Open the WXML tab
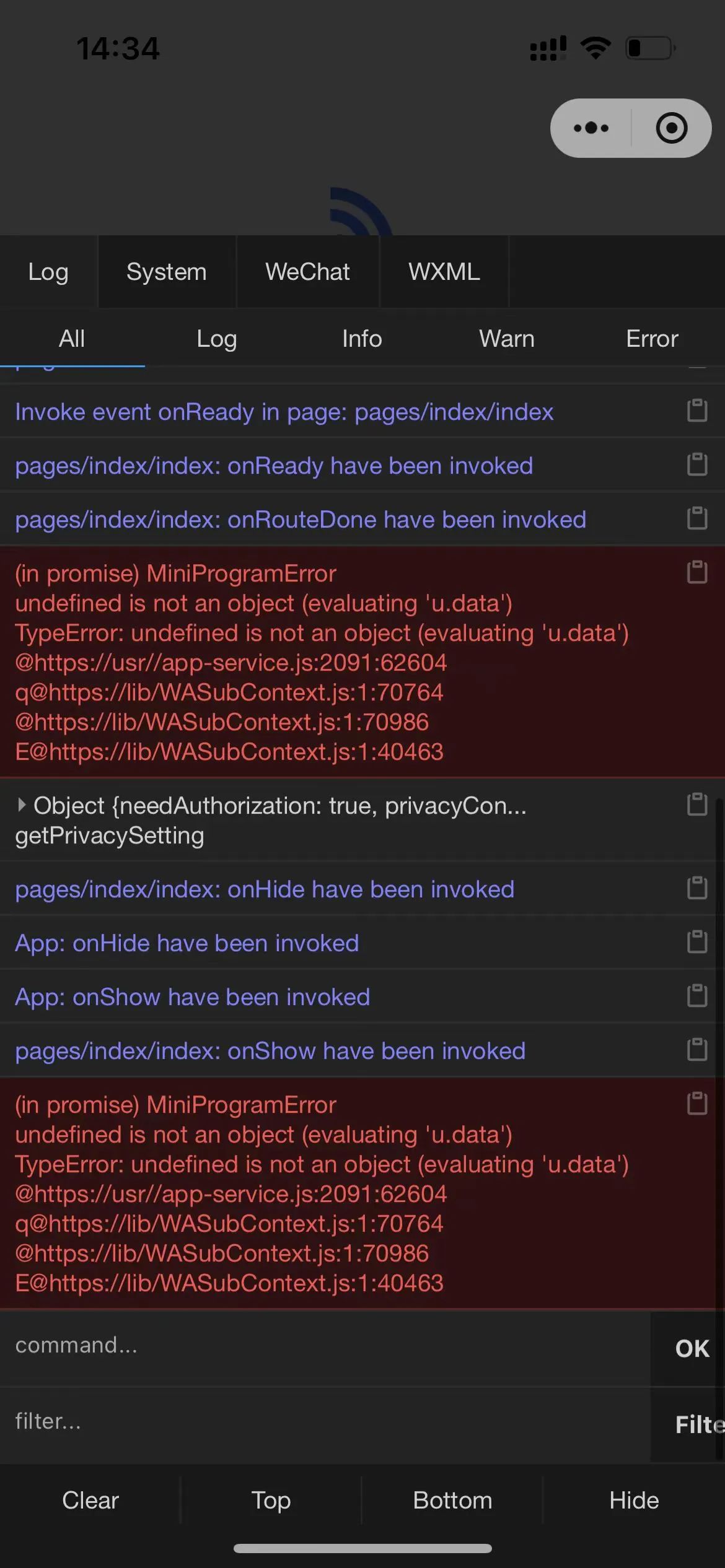Screen dimensions: 725x1568 point(444,272)
